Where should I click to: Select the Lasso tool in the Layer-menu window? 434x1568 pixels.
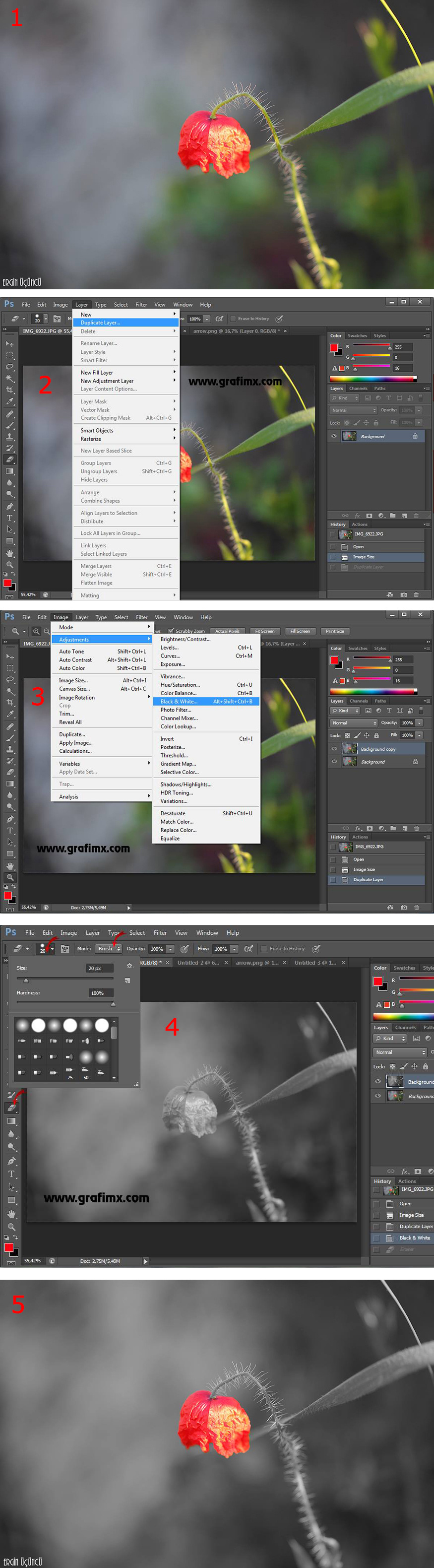[x=10, y=367]
